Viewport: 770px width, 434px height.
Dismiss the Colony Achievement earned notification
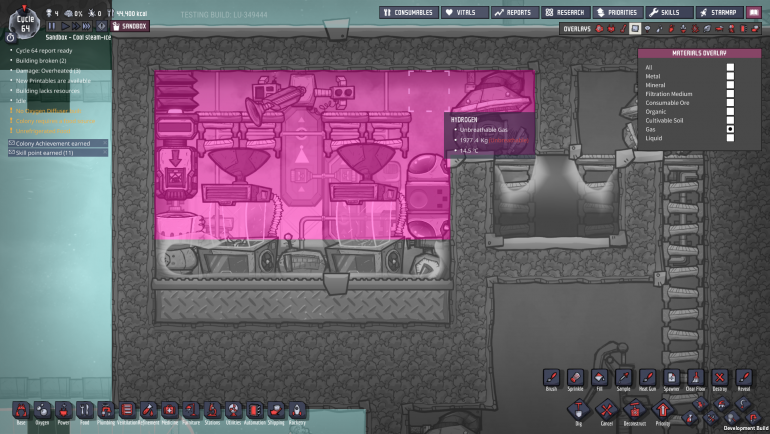point(105,143)
